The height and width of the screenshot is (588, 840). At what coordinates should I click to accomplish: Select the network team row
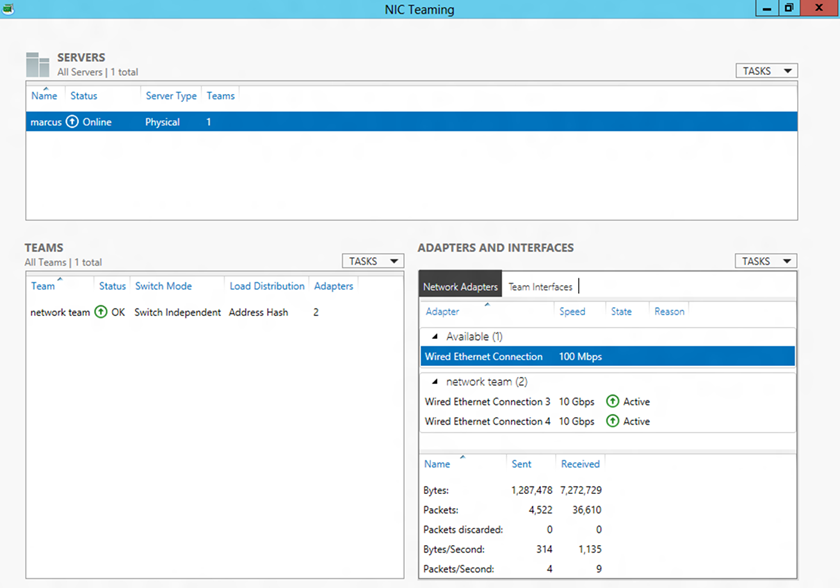pos(60,312)
